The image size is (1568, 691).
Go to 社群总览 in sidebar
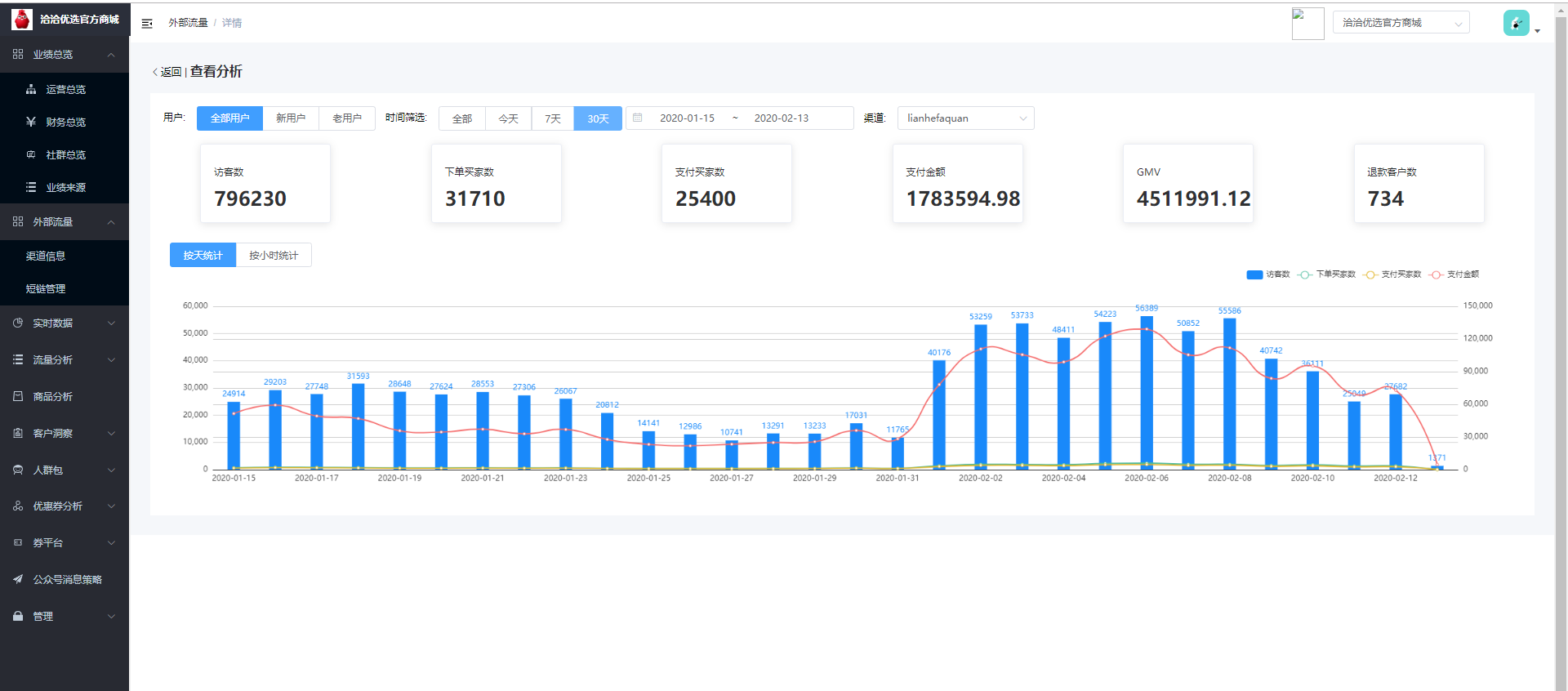click(x=65, y=155)
